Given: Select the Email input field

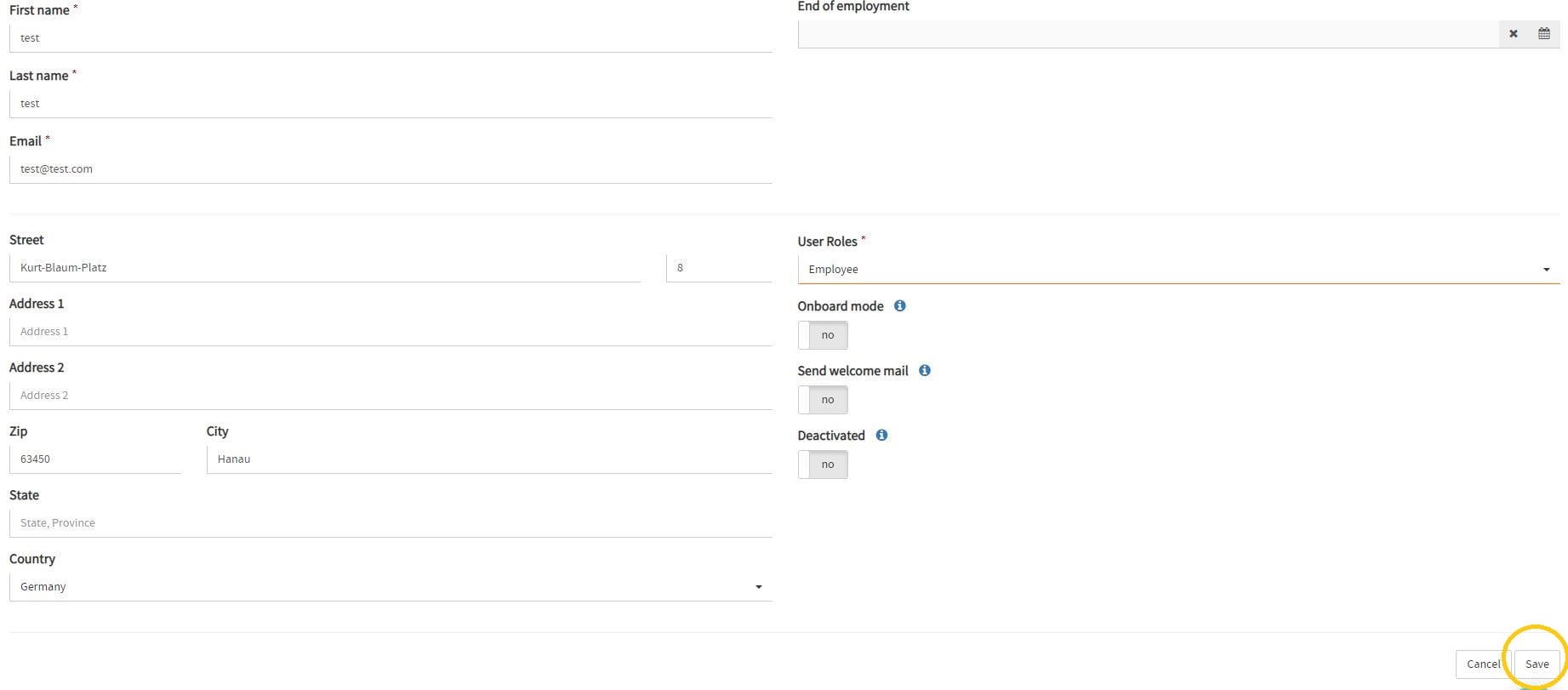Looking at the screenshot, I should 391,169.
